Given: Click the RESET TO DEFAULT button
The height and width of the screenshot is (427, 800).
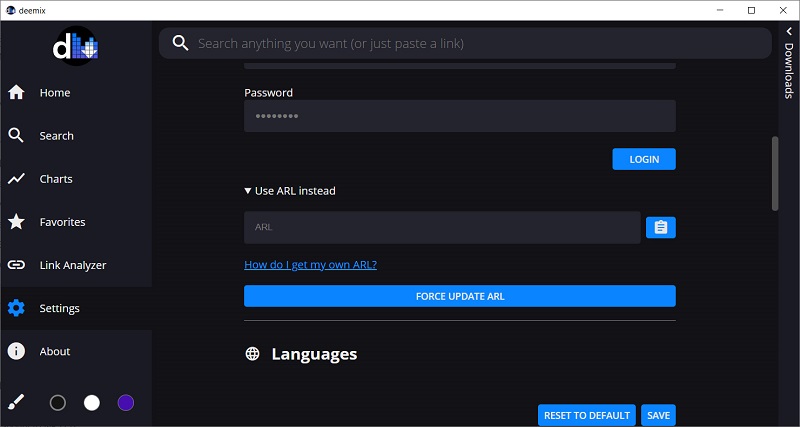Looking at the screenshot, I should (587, 415).
